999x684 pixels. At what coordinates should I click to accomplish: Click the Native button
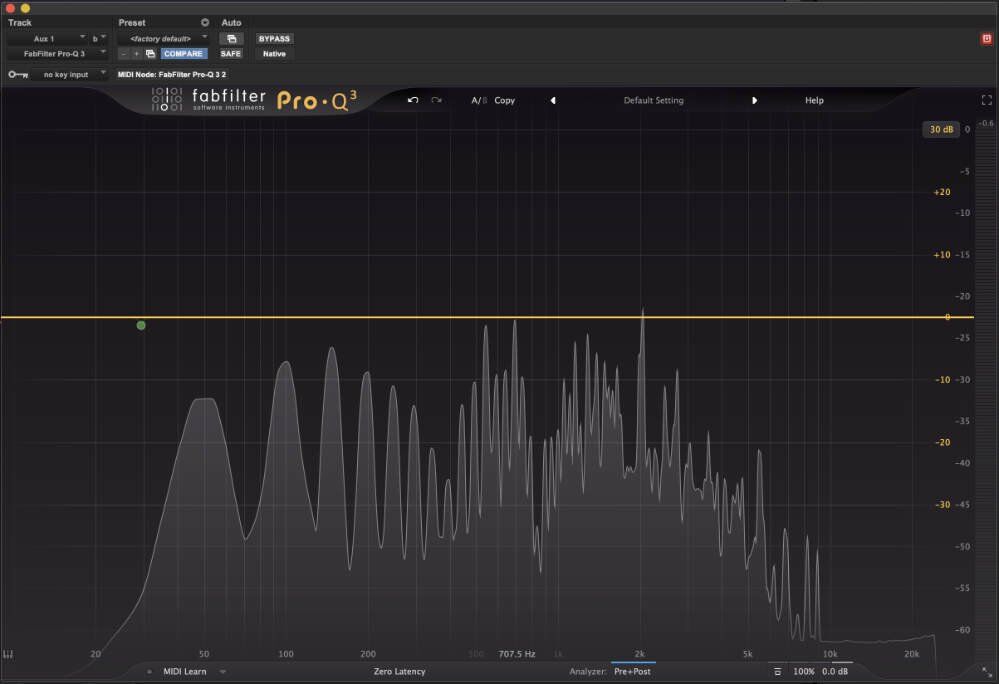point(274,53)
